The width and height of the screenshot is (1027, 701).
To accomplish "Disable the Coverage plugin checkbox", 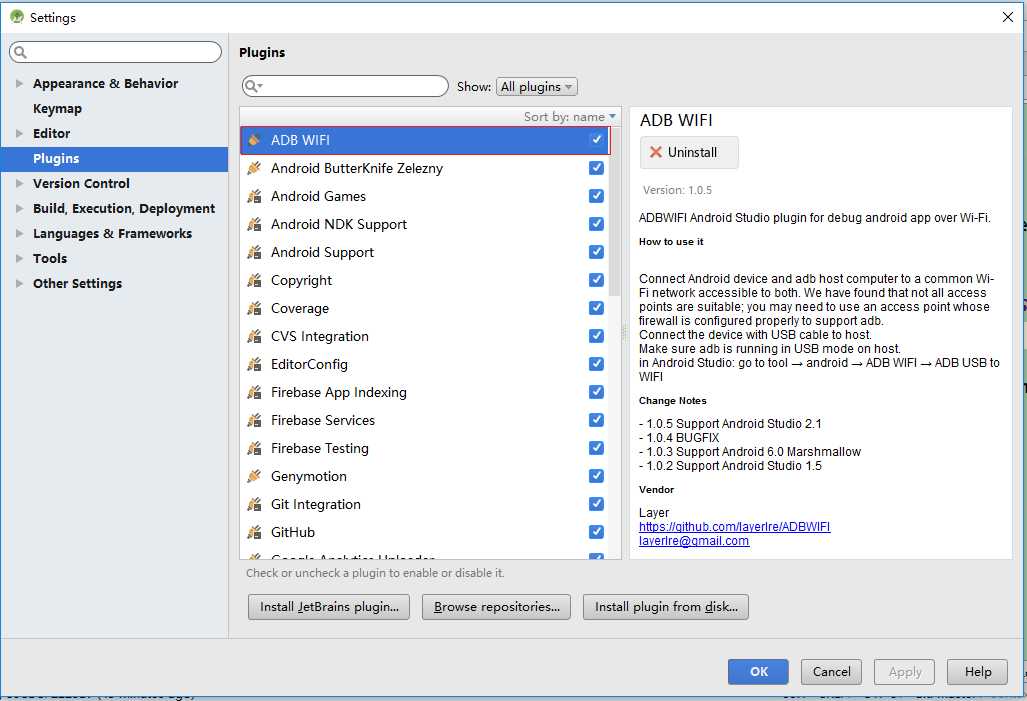I will [596, 308].
